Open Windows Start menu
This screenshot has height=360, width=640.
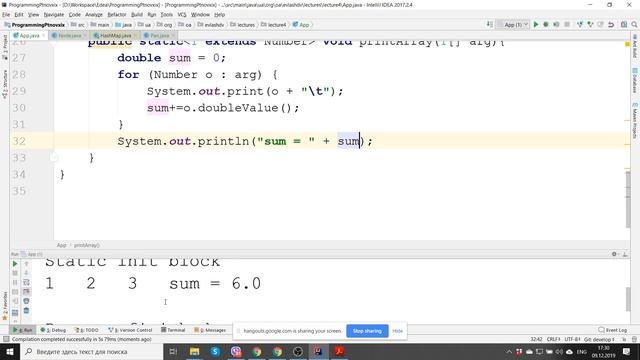point(10,351)
